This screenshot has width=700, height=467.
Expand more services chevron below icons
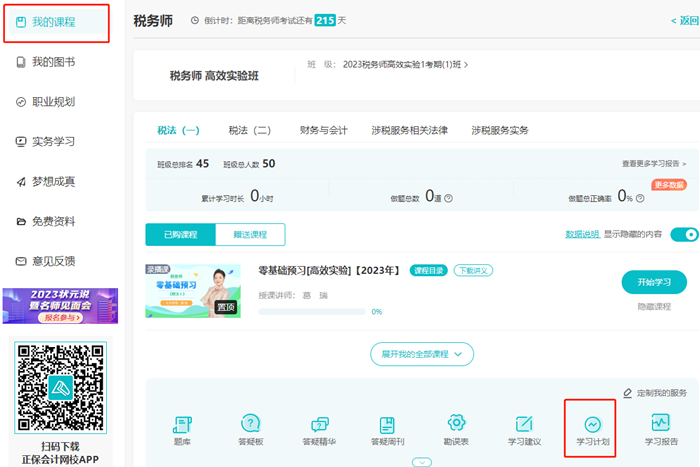(422, 462)
